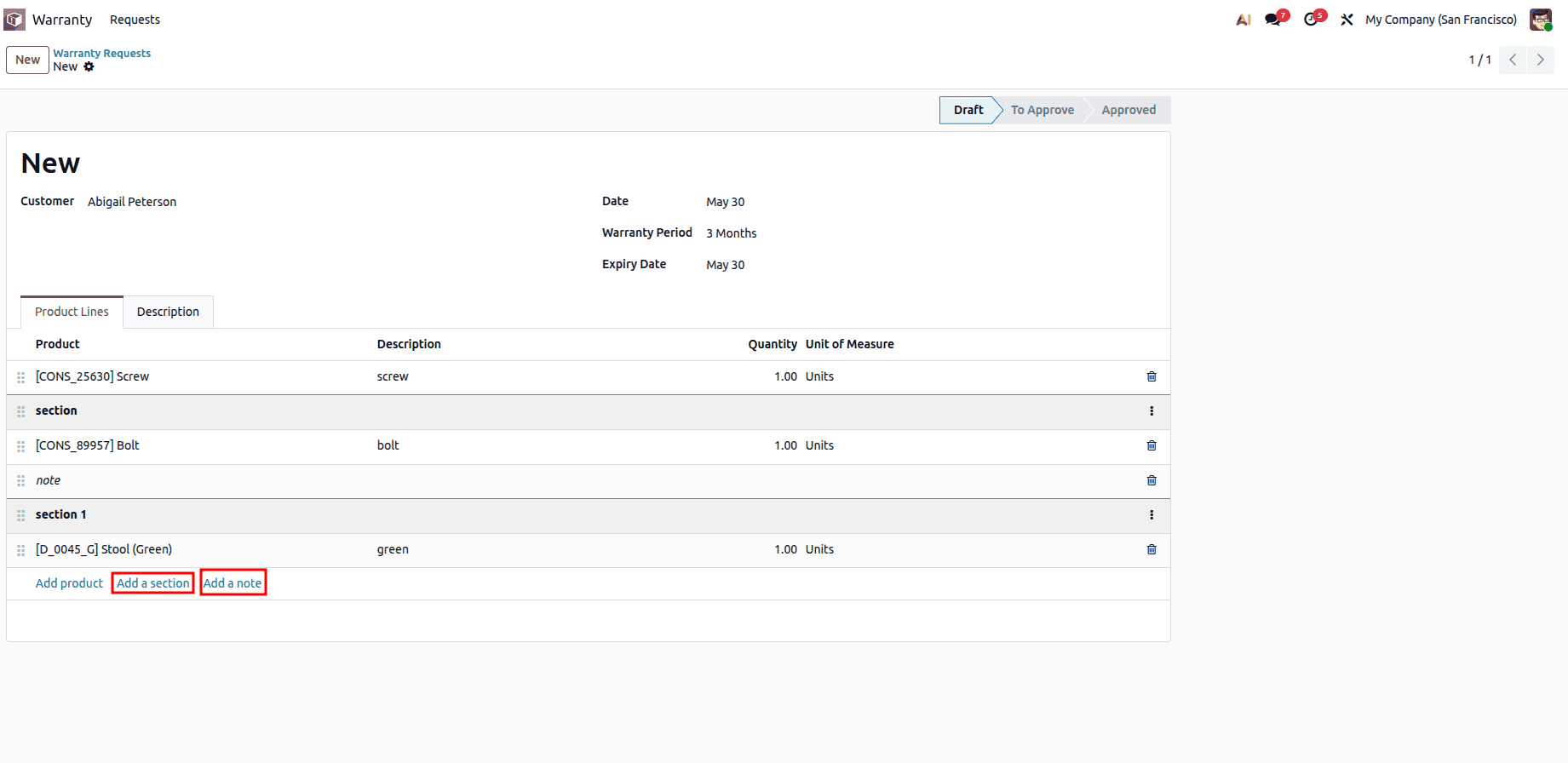The width and height of the screenshot is (1568, 763).
Task: Open the Requests menu
Action: click(x=135, y=20)
